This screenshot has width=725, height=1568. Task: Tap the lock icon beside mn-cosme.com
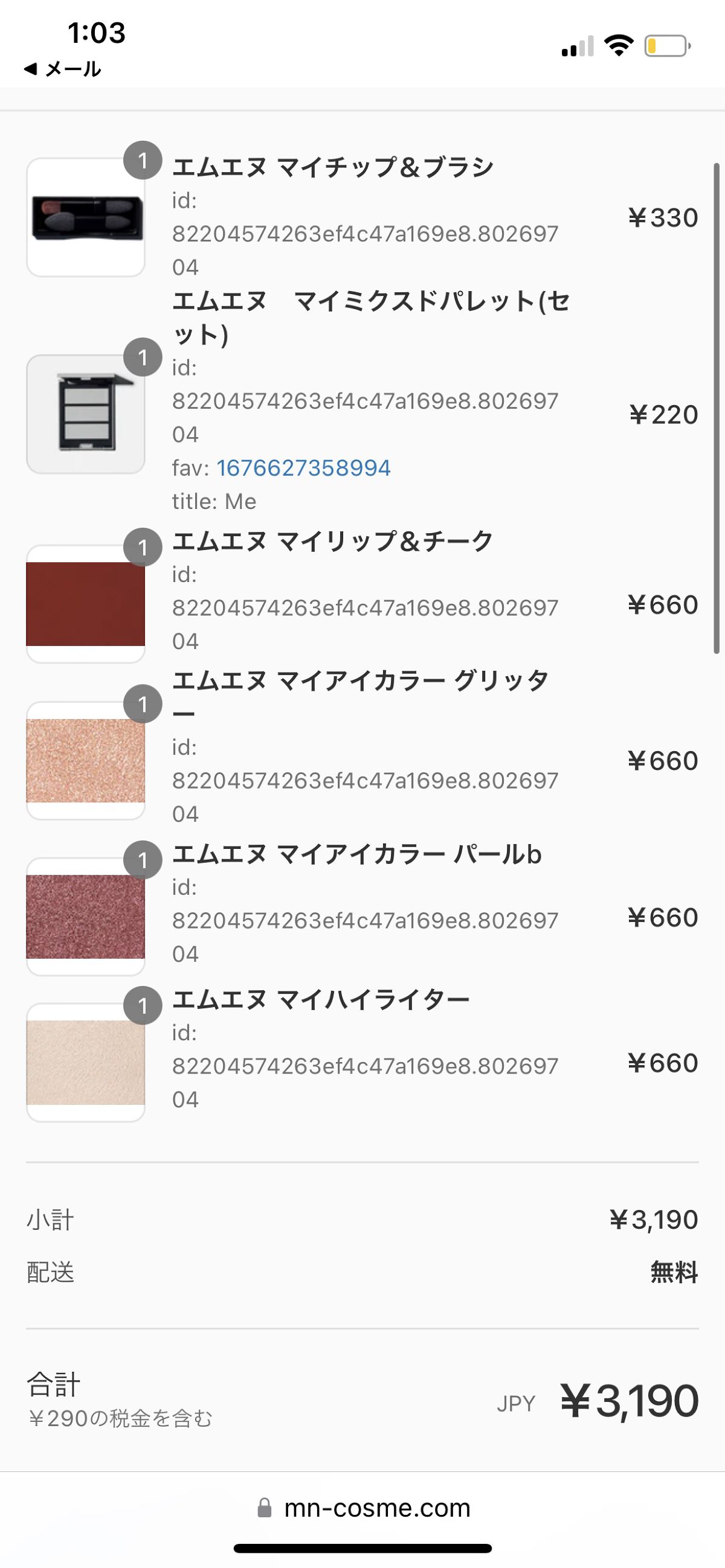pyautogui.click(x=265, y=1508)
